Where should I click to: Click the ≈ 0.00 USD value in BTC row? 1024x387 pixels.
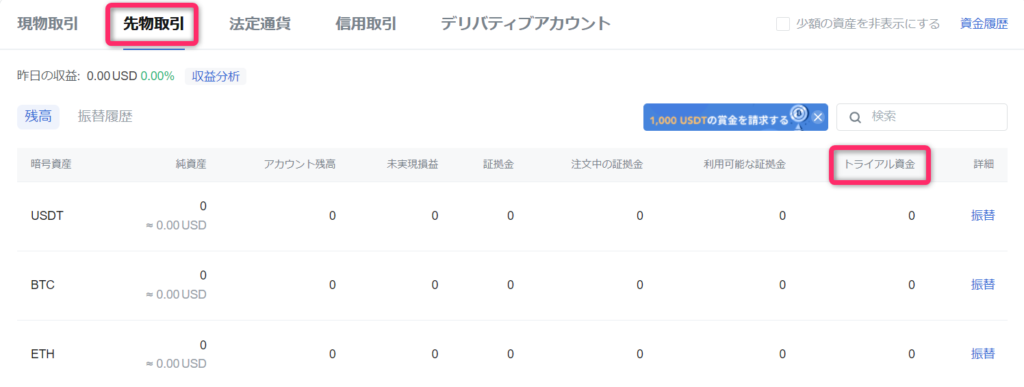[x=176, y=295]
